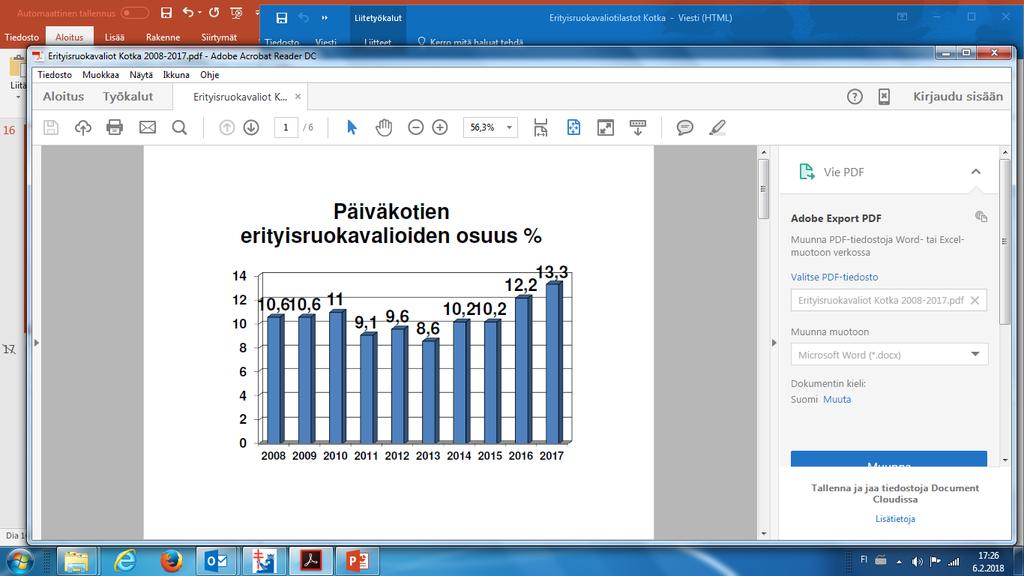Screen dimensions: 1024x576
Task: Toggle Automaattinen tallennus switch in PowerPoint
Action: [x=134, y=13]
